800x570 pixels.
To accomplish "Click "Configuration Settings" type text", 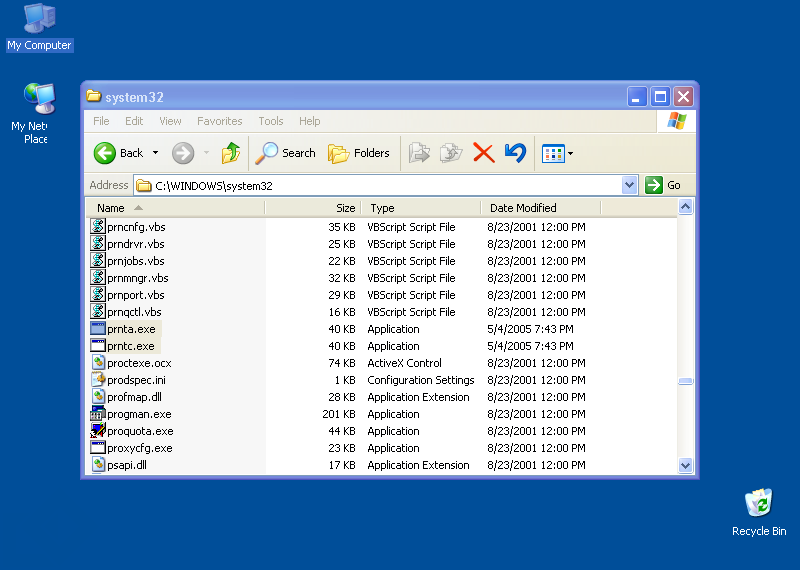I will click(x=420, y=380).
